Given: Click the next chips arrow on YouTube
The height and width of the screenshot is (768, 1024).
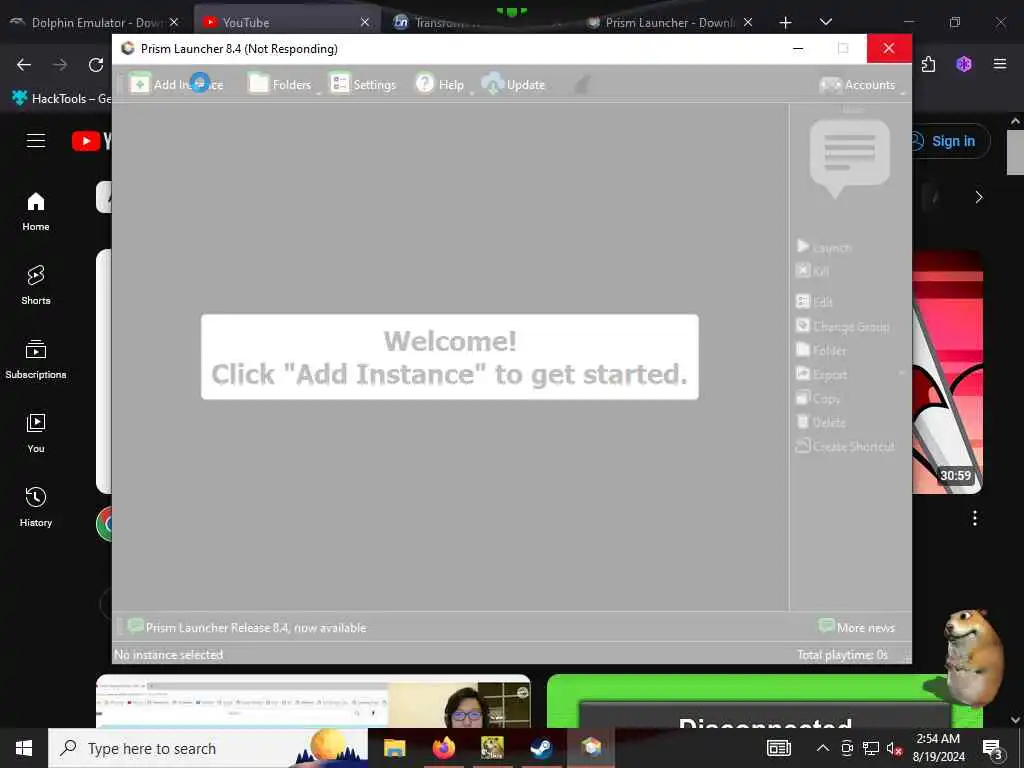Looking at the screenshot, I should tap(978, 197).
